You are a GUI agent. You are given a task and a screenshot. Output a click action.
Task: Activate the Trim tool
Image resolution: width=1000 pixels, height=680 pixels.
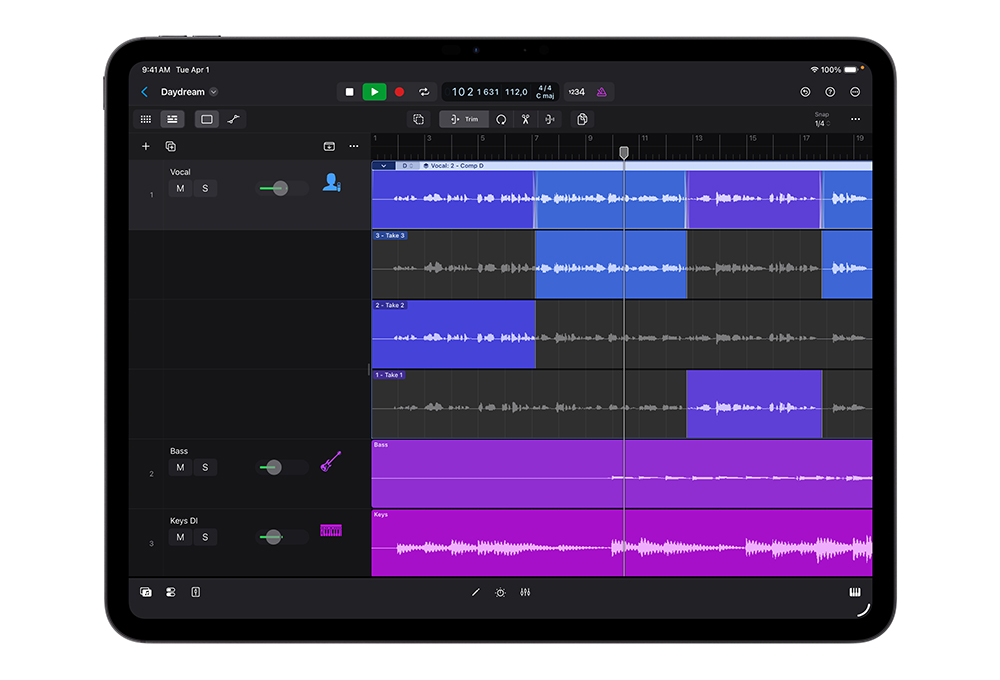point(463,119)
